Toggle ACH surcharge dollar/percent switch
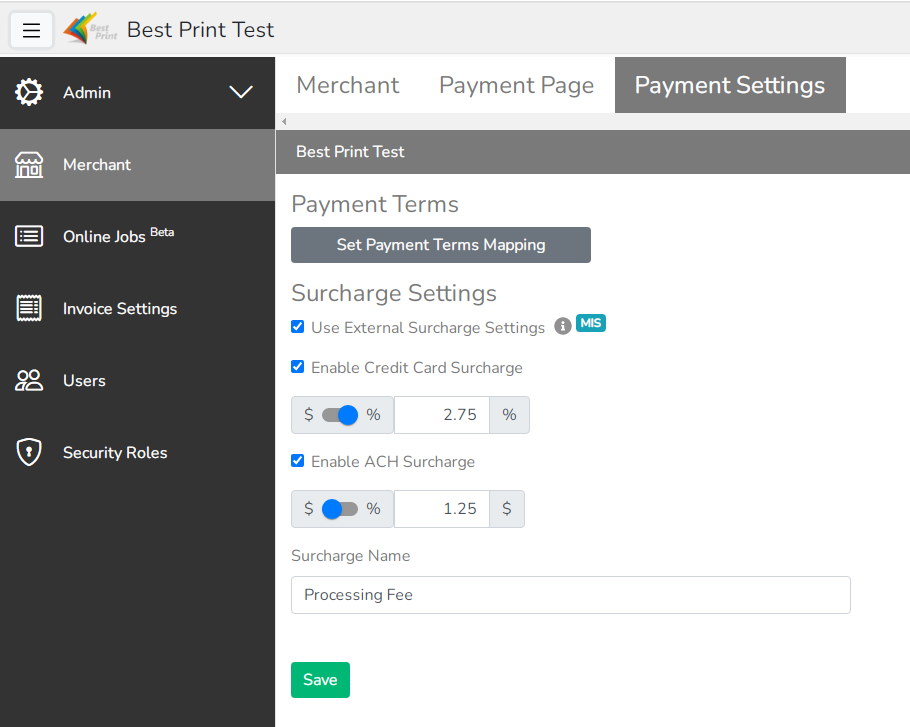This screenshot has height=727, width=910. [340, 509]
